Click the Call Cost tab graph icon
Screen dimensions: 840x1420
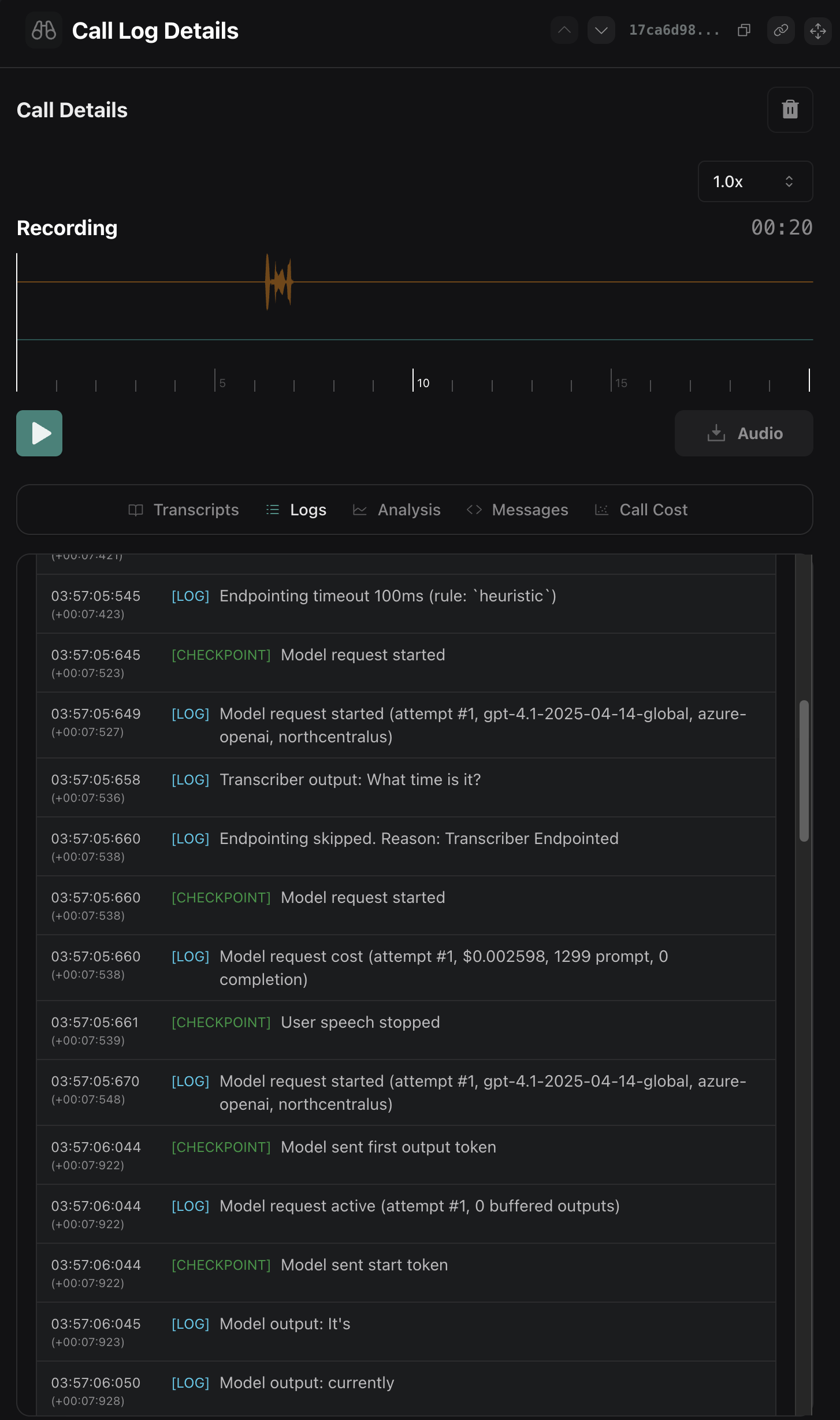point(602,510)
